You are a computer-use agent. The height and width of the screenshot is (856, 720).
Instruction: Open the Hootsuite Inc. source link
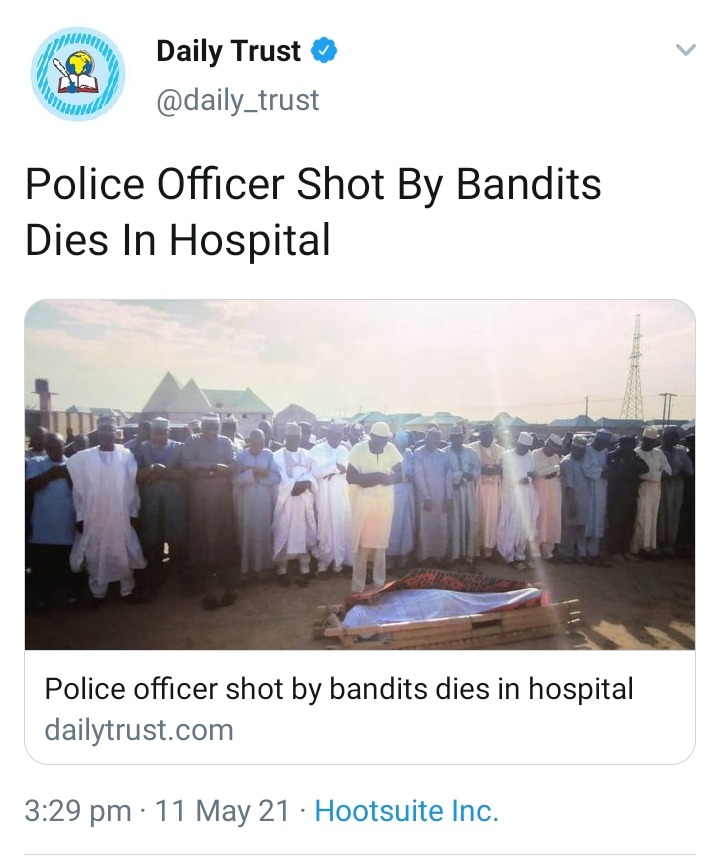407,811
